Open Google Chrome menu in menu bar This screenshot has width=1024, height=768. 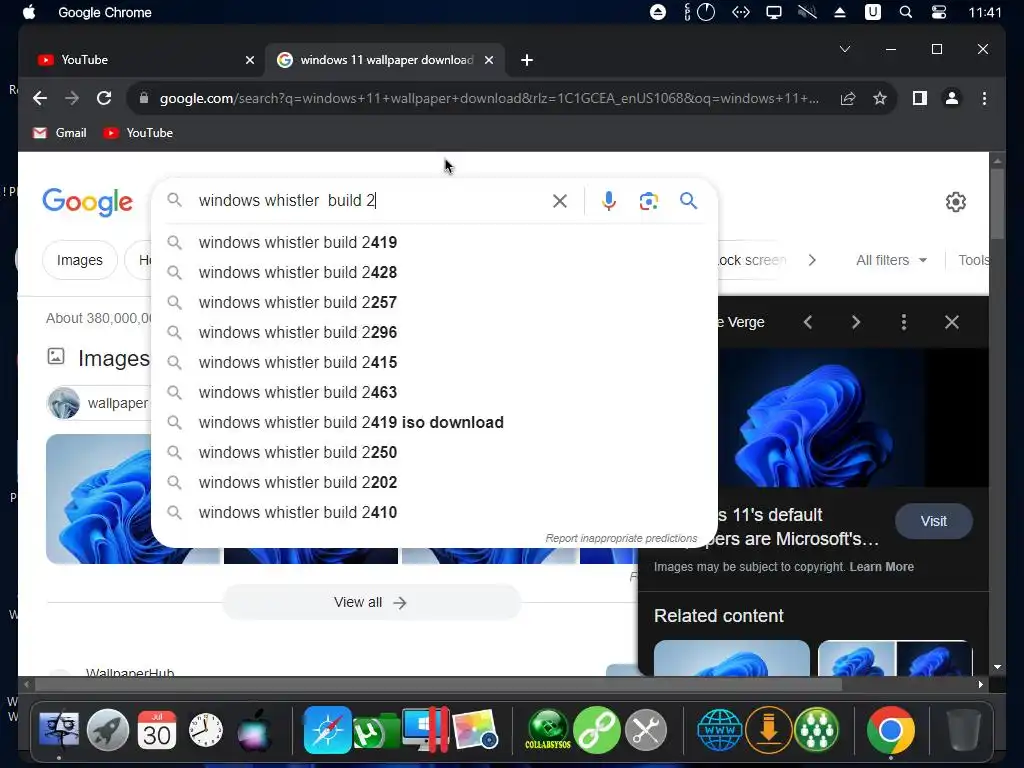[104, 12]
